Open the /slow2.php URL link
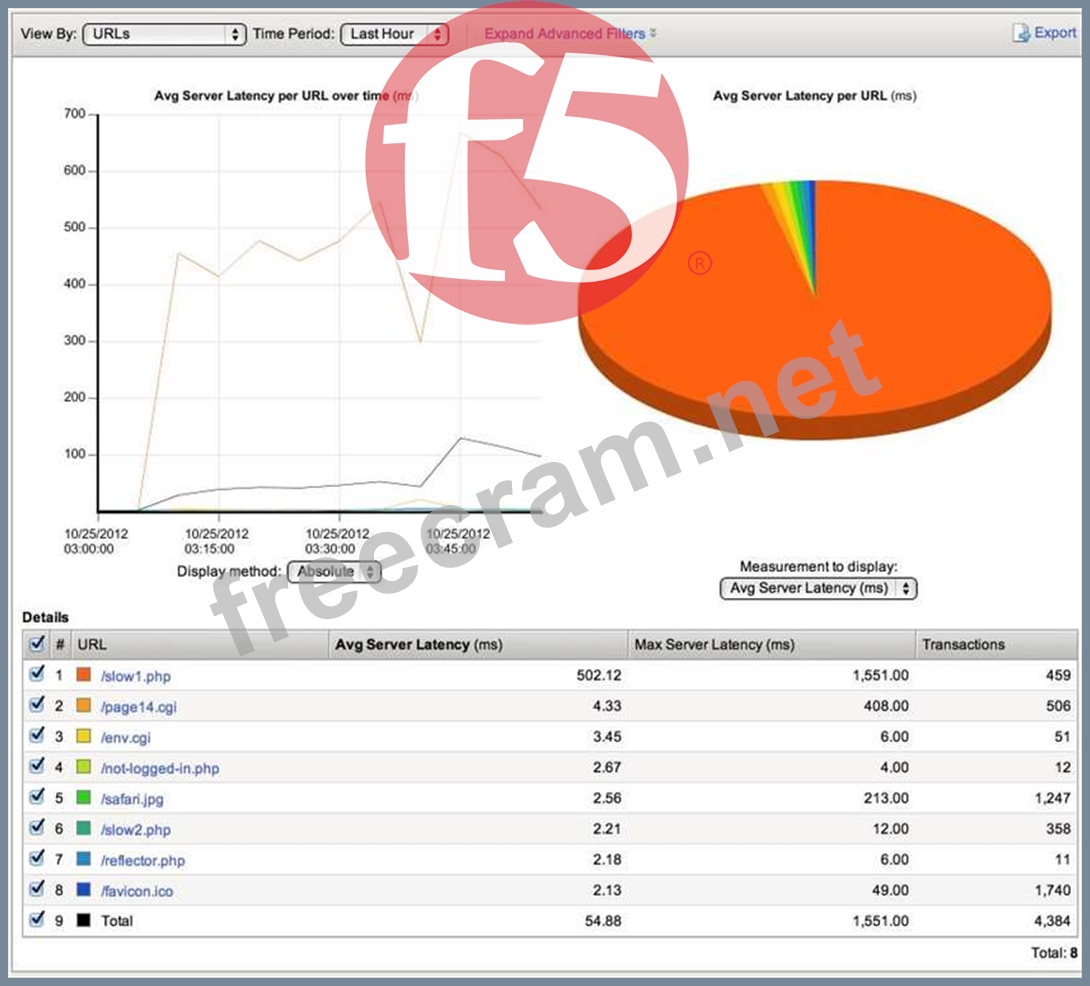Viewport: 1090px width, 986px height. tap(136, 830)
